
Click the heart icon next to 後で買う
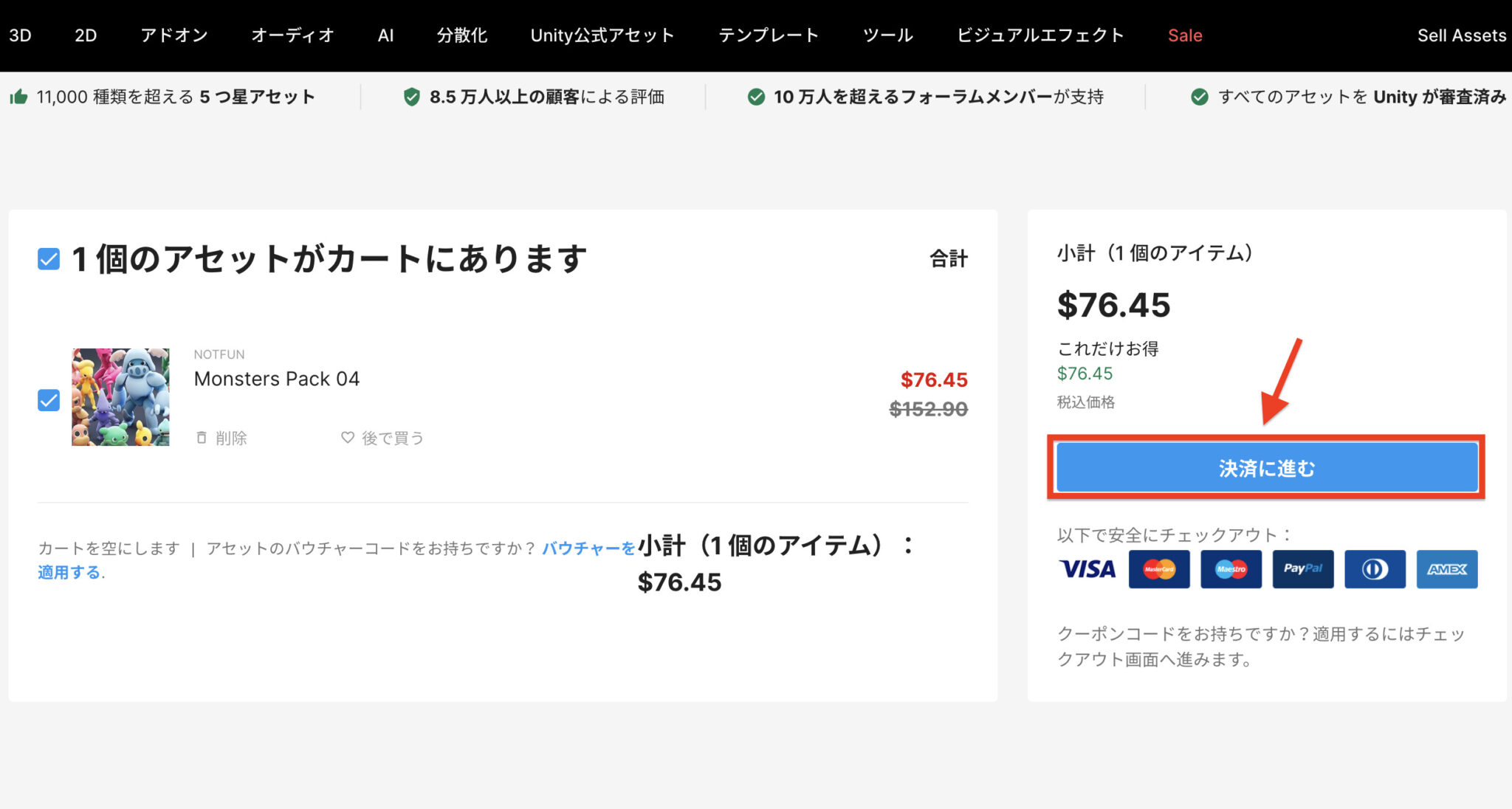click(x=346, y=438)
